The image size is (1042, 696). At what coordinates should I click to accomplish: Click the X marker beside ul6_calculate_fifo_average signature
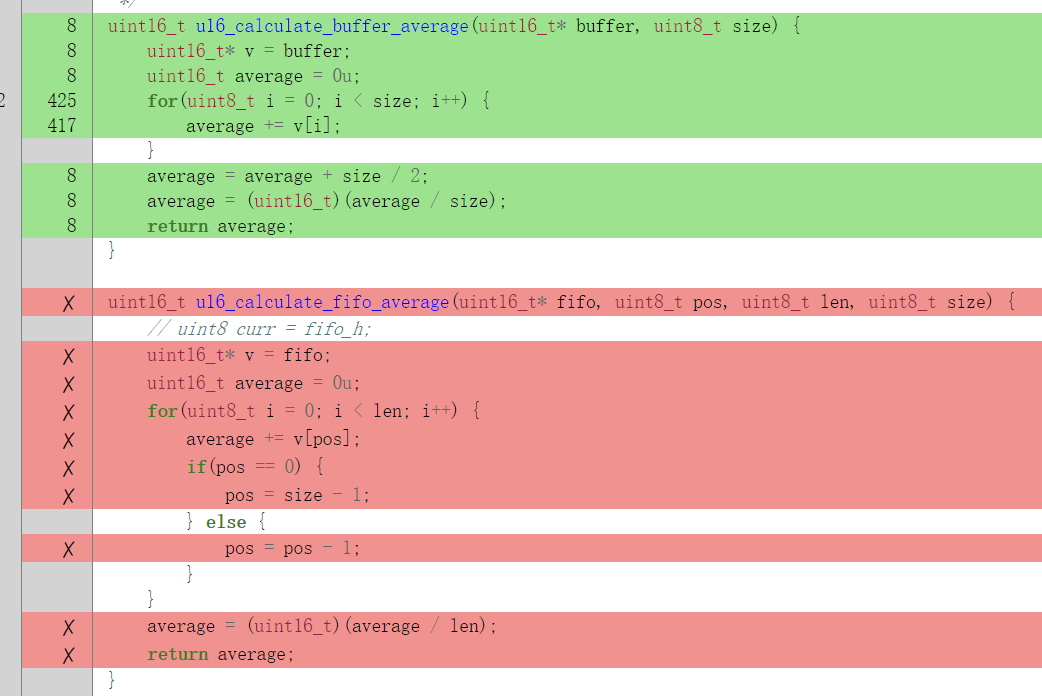coord(68,303)
